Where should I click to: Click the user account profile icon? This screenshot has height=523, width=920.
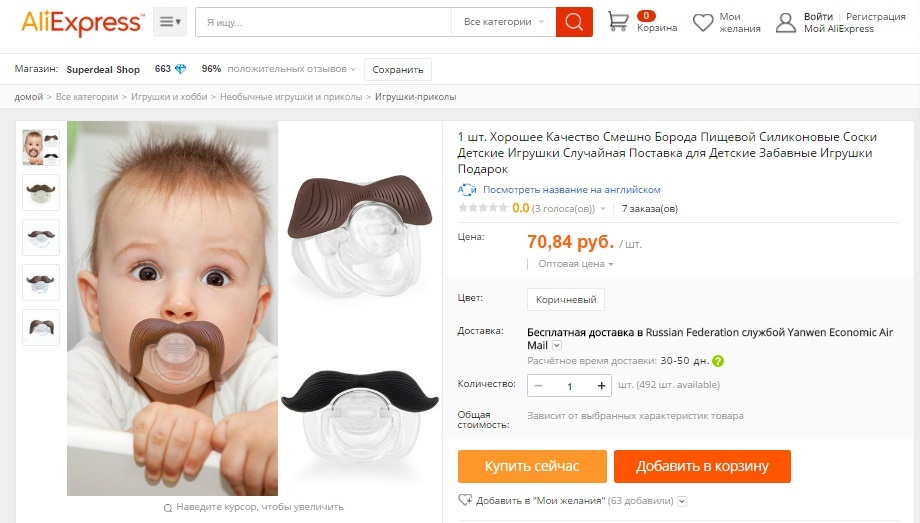pos(787,22)
